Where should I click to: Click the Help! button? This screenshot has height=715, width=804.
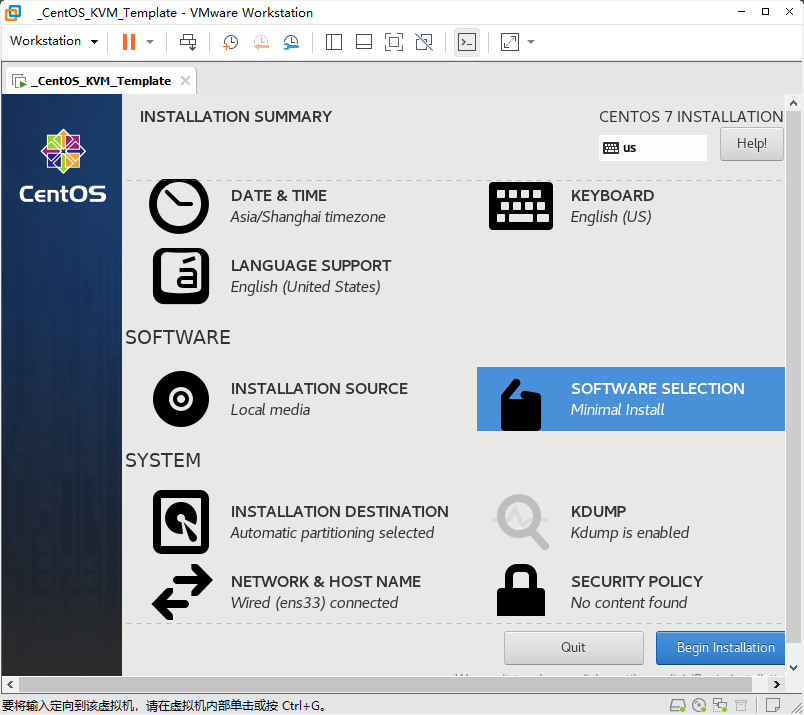coord(751,144)
